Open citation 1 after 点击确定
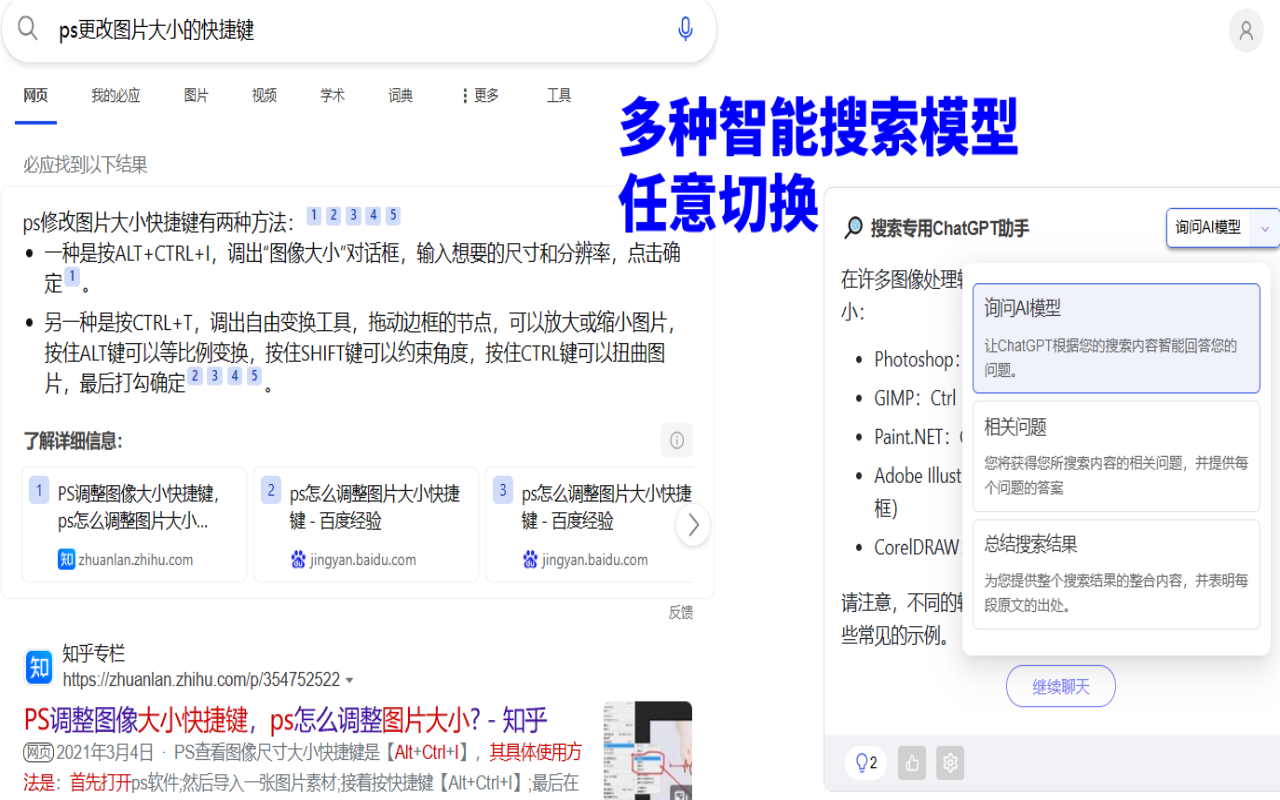This screenshot has width=1280, height=800. point(72,277)
